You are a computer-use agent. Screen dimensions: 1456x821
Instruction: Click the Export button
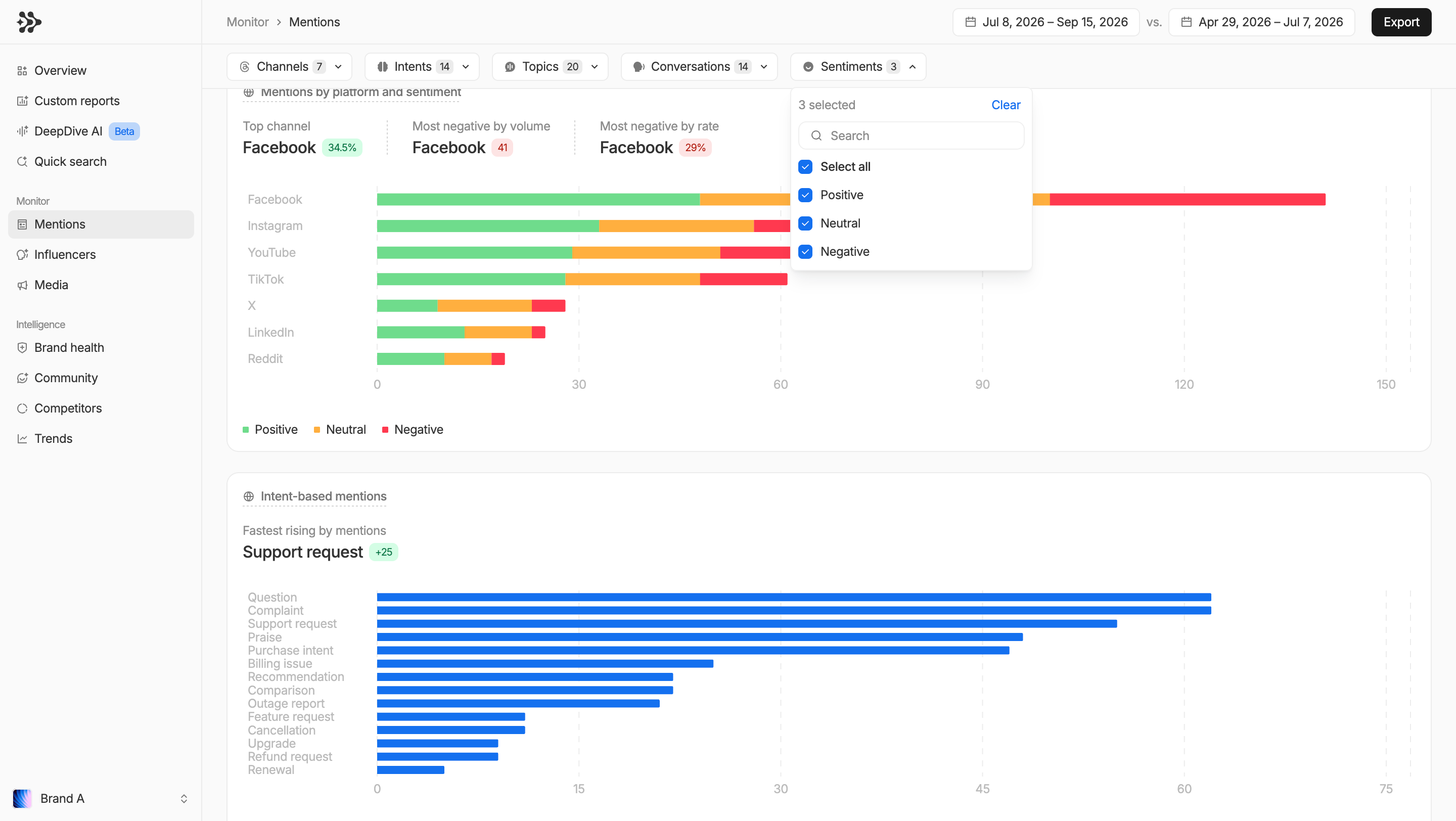coord(1401,22)
